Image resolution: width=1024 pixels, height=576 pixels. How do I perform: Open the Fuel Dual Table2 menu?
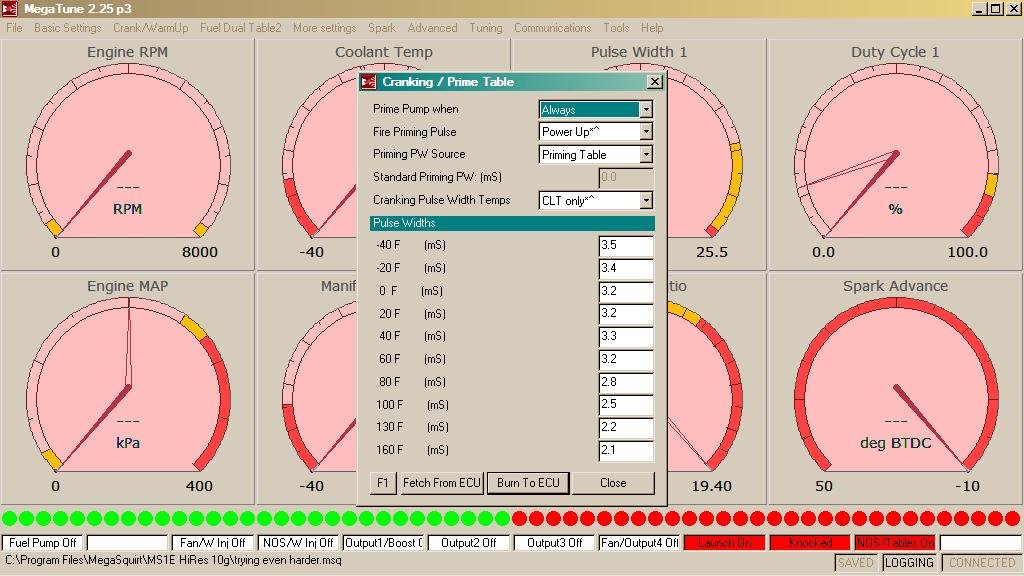pyautogui.click(x=241, y=28)
